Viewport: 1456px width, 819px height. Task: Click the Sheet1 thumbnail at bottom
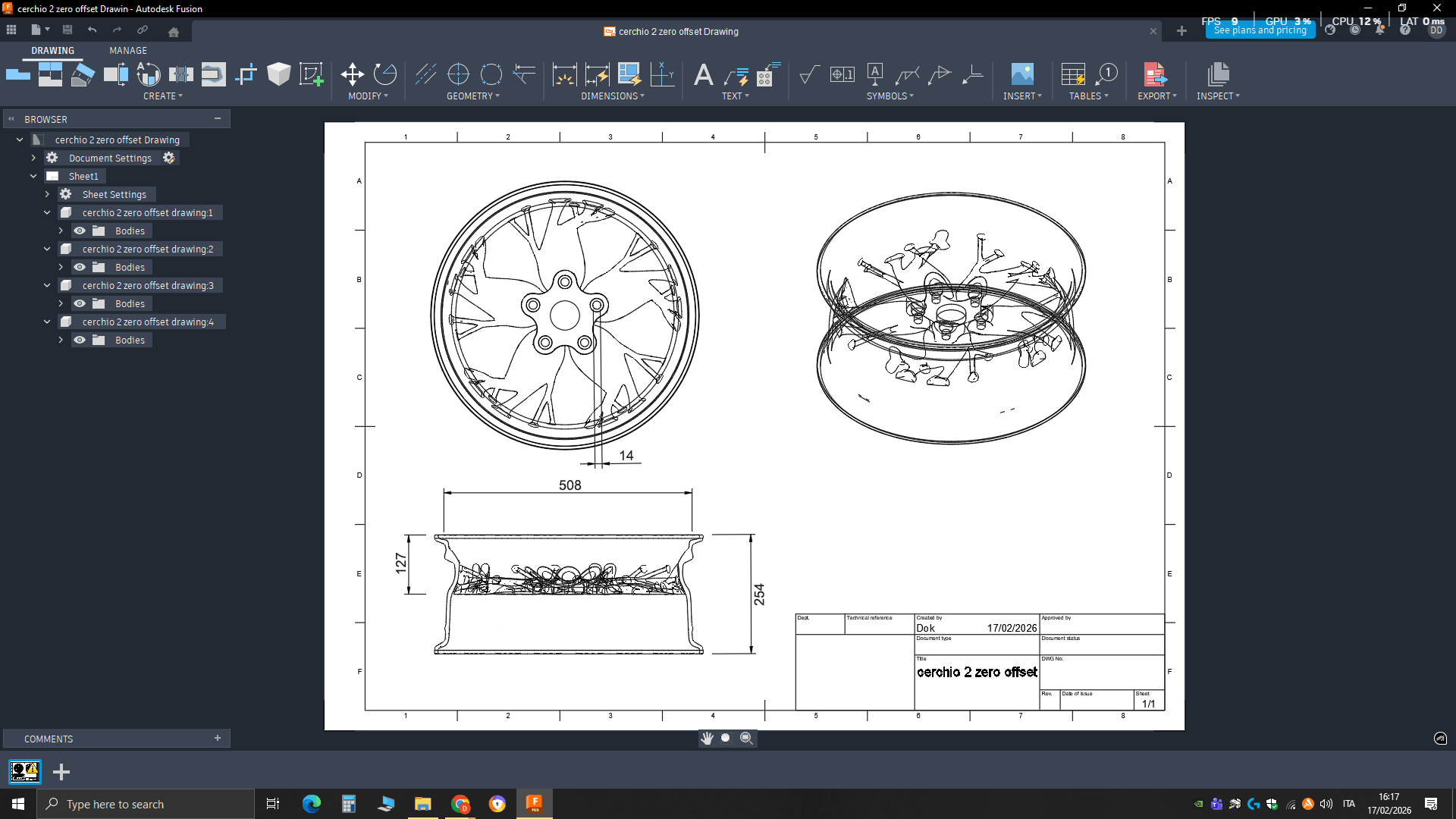click(24, 772)
